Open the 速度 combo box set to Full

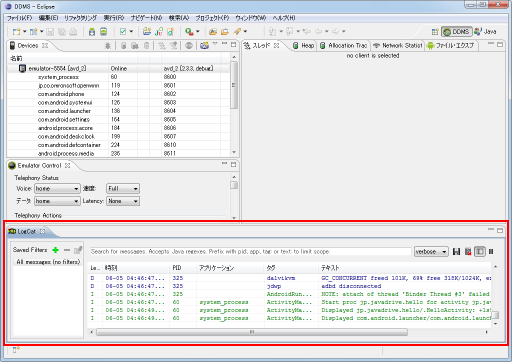tap(123, 189)
